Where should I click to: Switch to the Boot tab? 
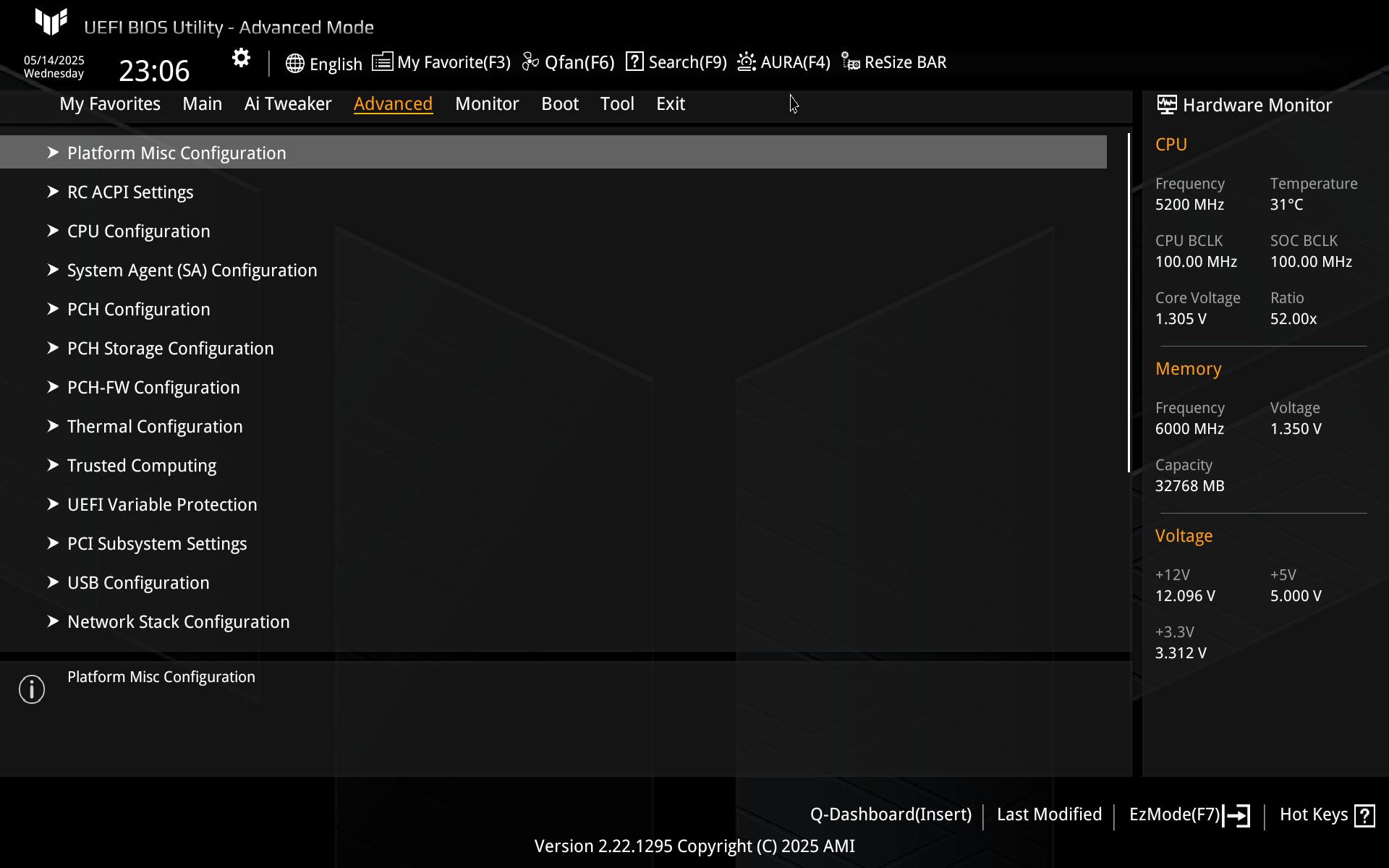coord(560,104)
